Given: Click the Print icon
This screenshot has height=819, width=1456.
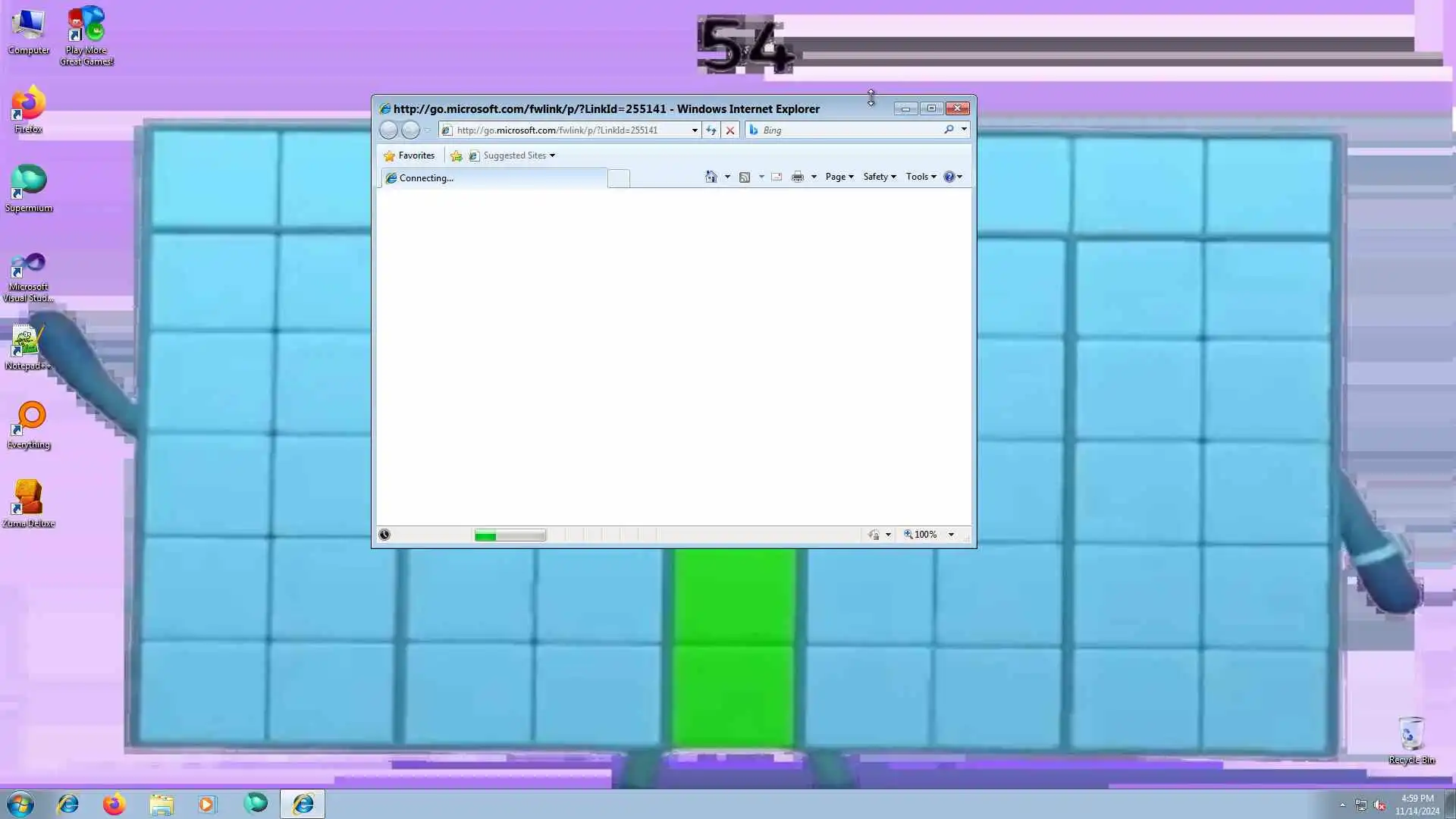Looking at the screenshot, I should coord(797,177).
